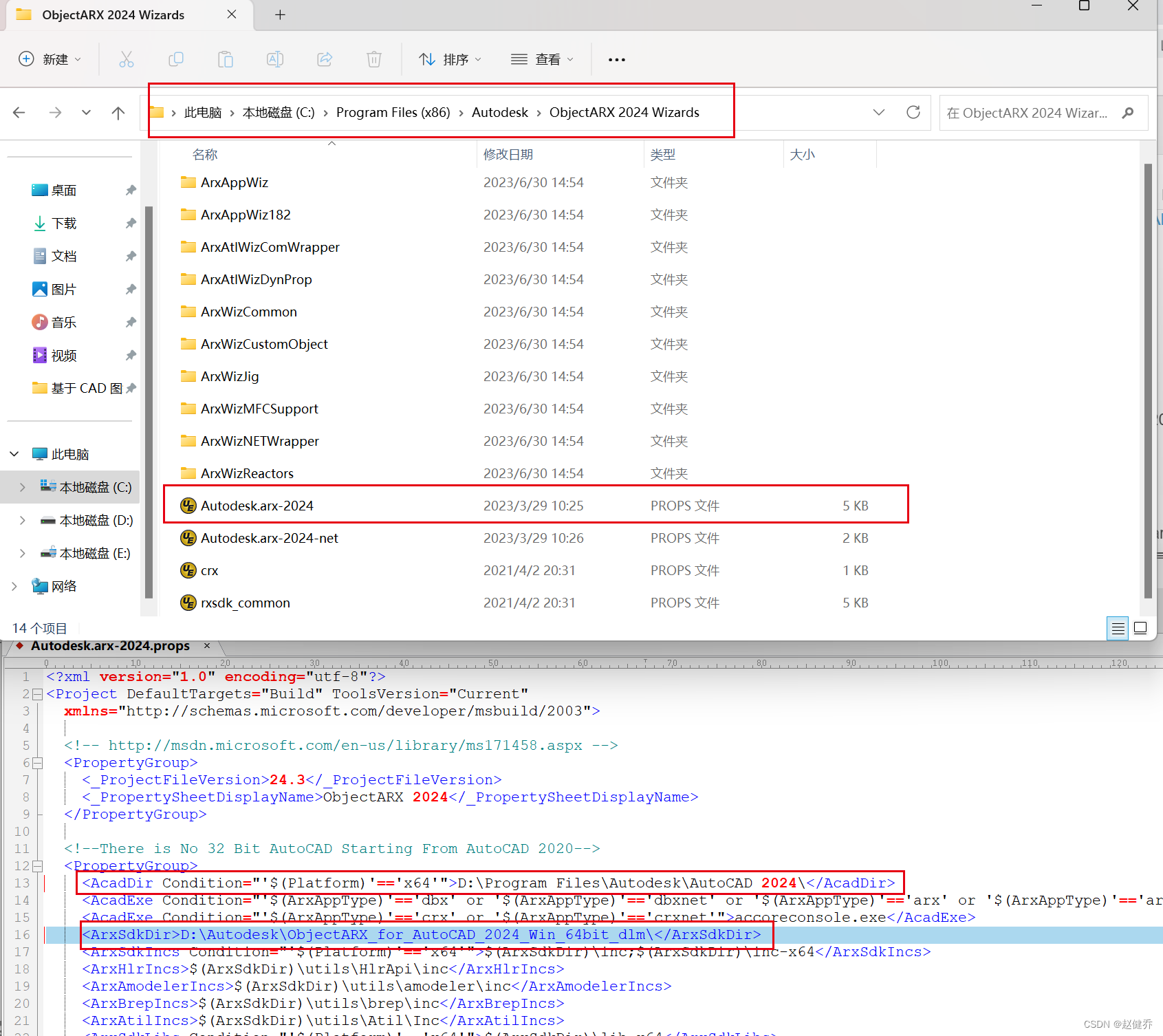Screen dimensions: 1163x1036
Task: Click the Downloads 下载 sidebar icon
Action: (40, 223)
